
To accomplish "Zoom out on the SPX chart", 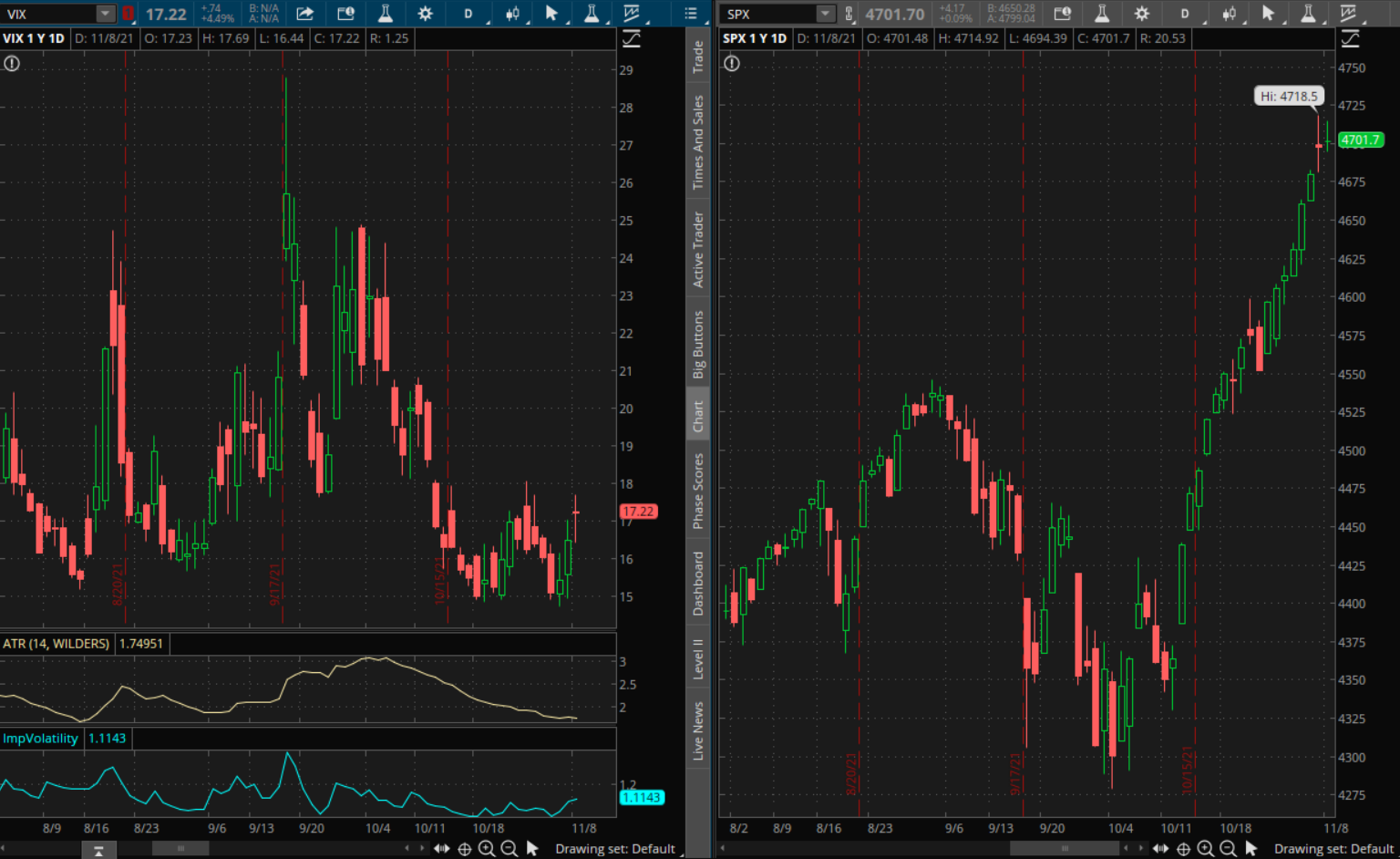I will (x=1229, y=849).
